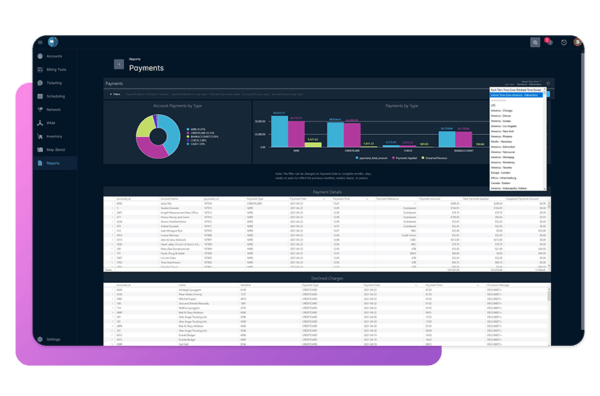
Task: Click the magenta CREDITCARD donut segment
Action: (150, 149)
